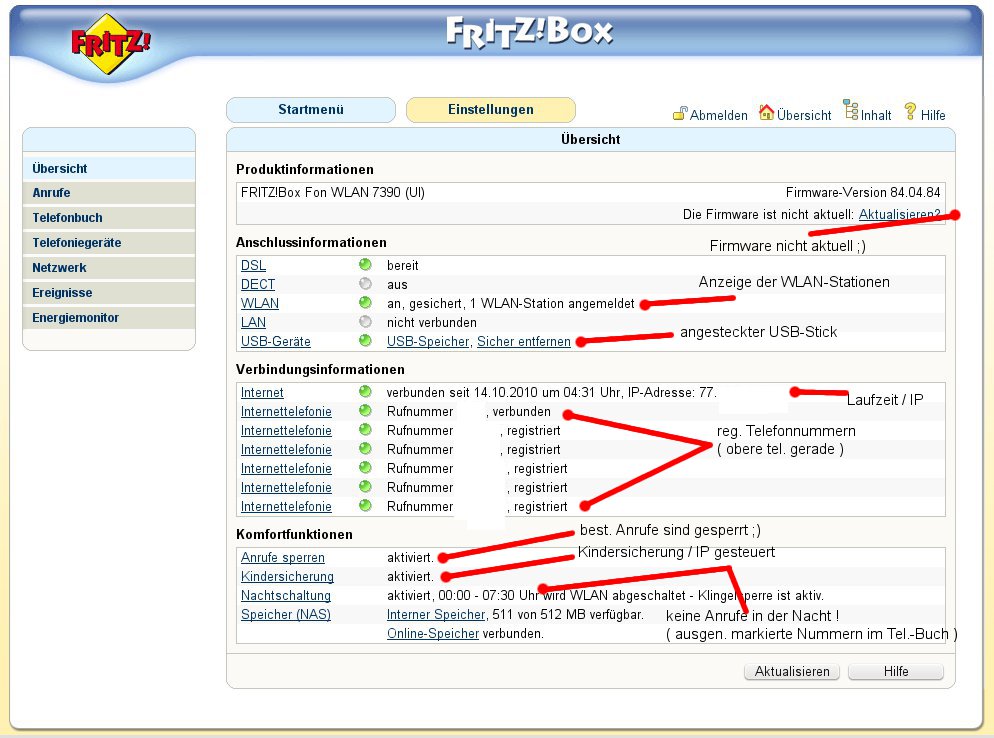994x738 pixels.
Task: Click the green status LED beside WLAN
Action: (365, 302)
